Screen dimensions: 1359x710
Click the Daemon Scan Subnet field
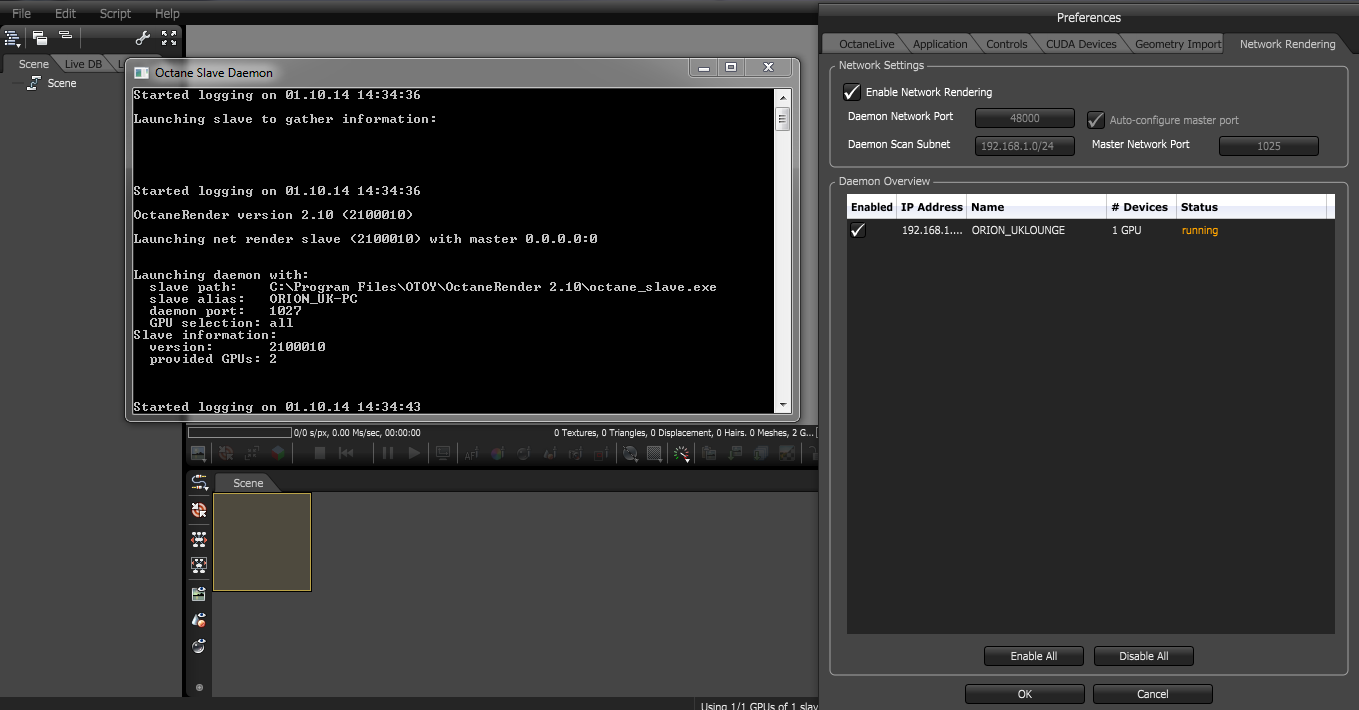(1025, 146)
